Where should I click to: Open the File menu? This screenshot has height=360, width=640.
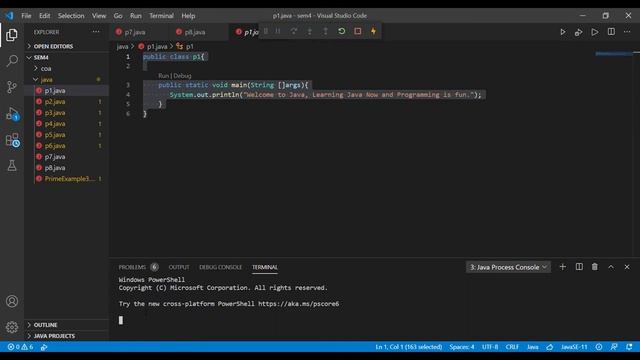[26, 16]
